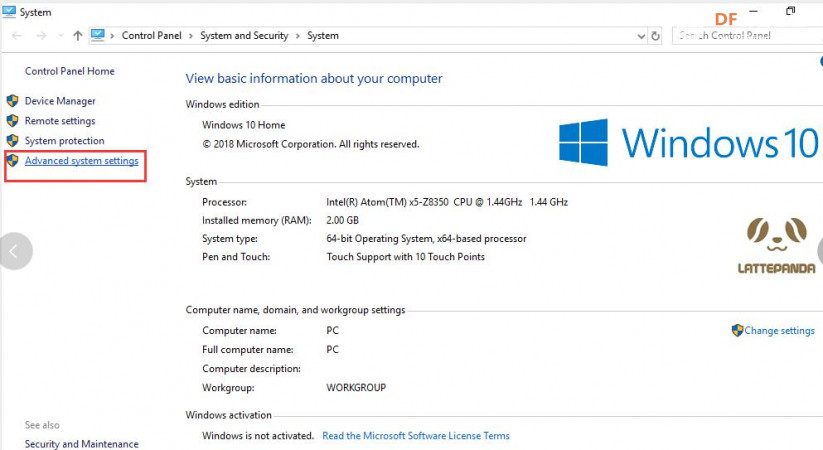Select installed memory value '2.00 GB'
Image resolution: width=823 pixels, height=450 pixels.
342,221
